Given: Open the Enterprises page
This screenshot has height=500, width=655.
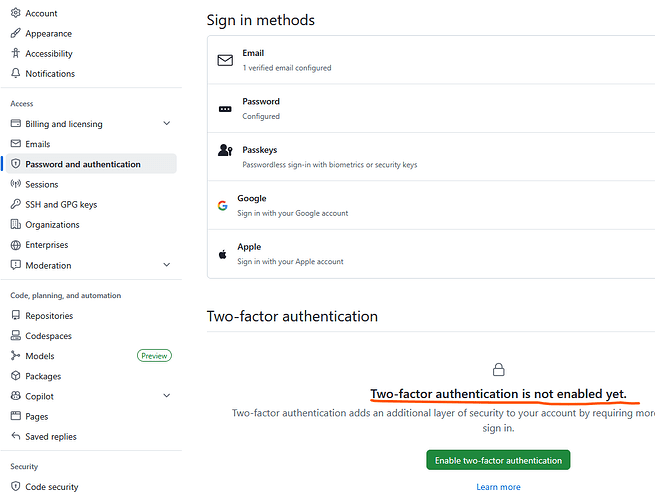Looking at the screenshot, I should click(x=46, y=245).
